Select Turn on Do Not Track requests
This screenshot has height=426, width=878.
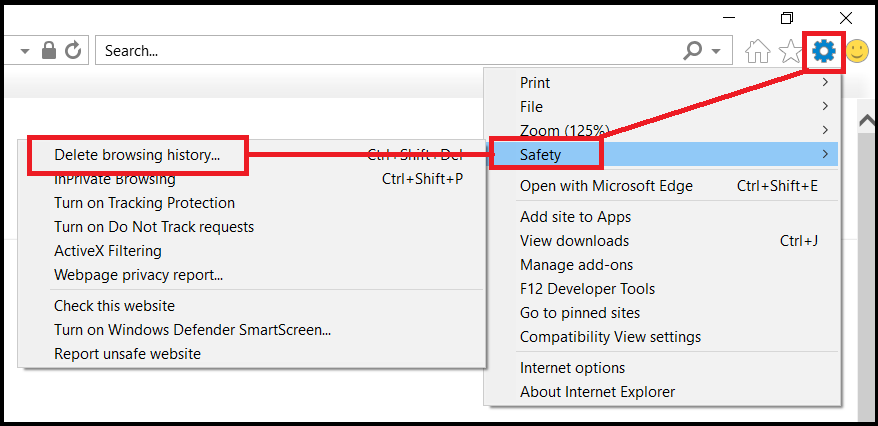[x=252, y=227]
